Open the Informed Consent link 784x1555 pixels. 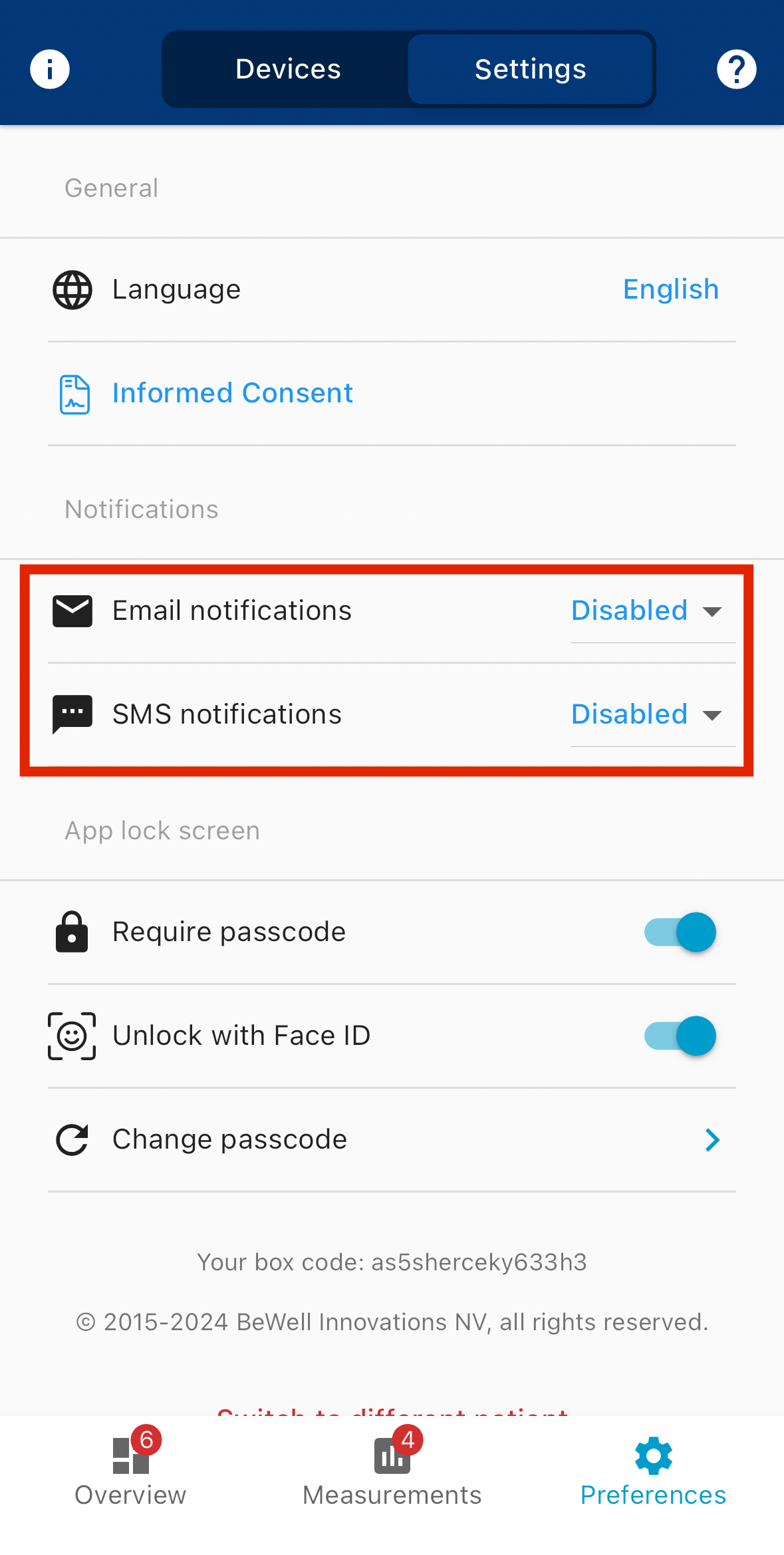pyautogui.click(x=232, y=393)
